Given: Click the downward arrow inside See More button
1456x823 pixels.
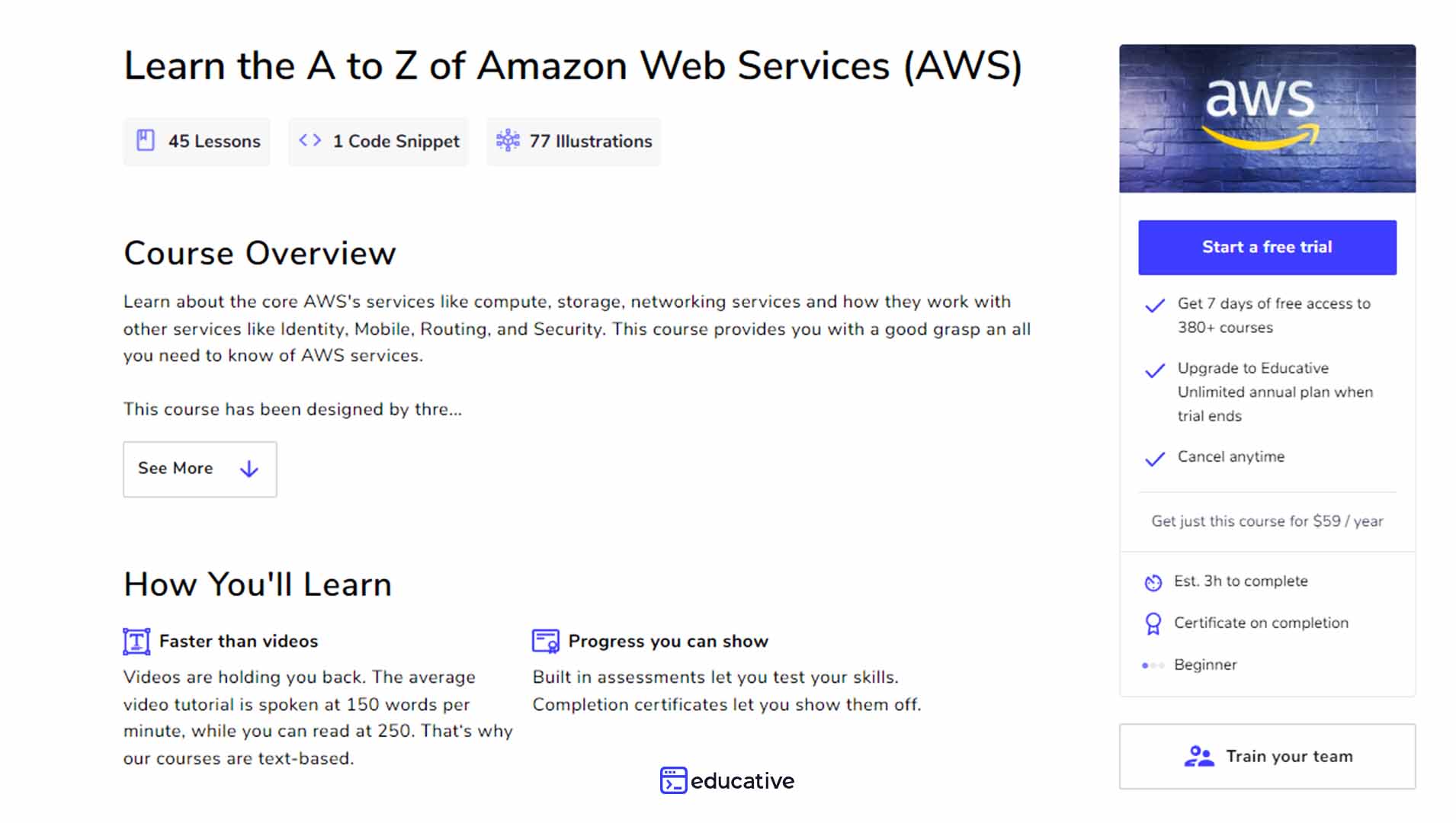Looking at the screenshot, I should pyautogui.click(x=249, y=469).
